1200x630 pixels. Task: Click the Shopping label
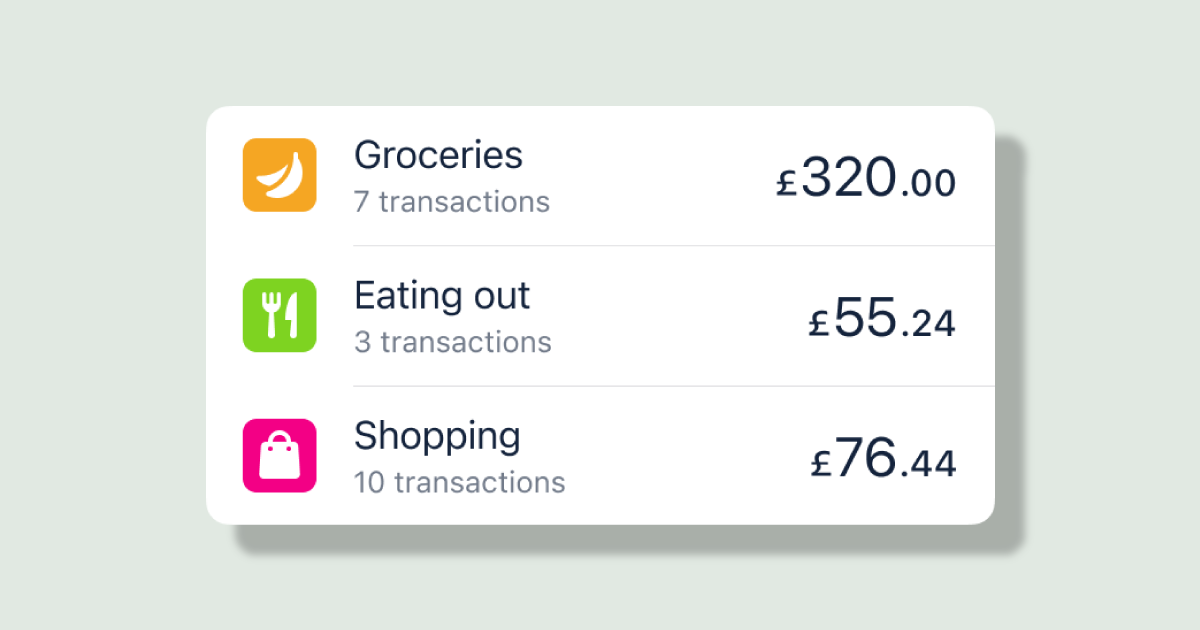(437, 435)
